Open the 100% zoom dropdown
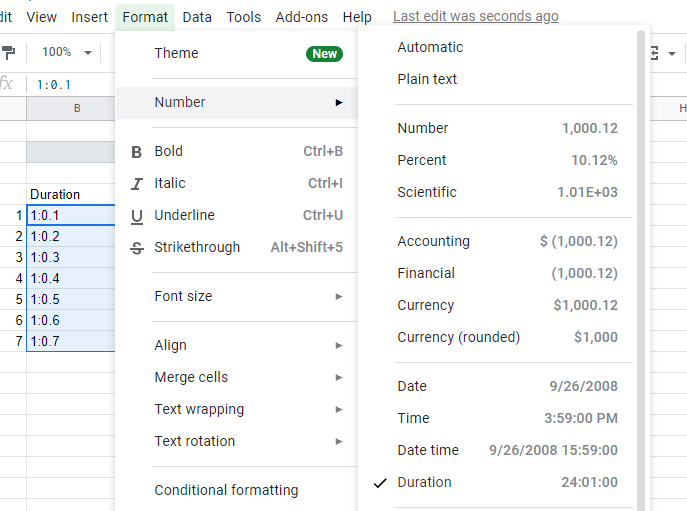The image size is (687, 511). click(x=67, y=53)
